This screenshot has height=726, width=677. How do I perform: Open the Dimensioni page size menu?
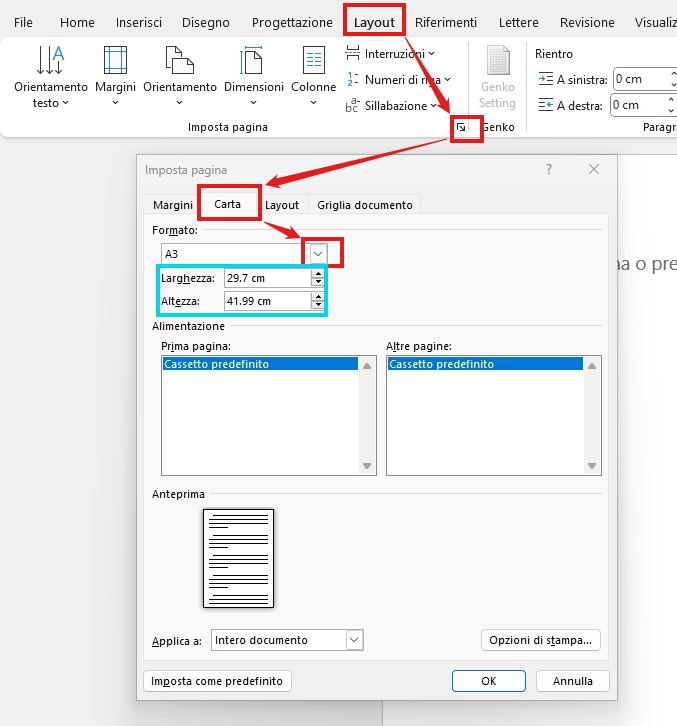pos(253,75)
